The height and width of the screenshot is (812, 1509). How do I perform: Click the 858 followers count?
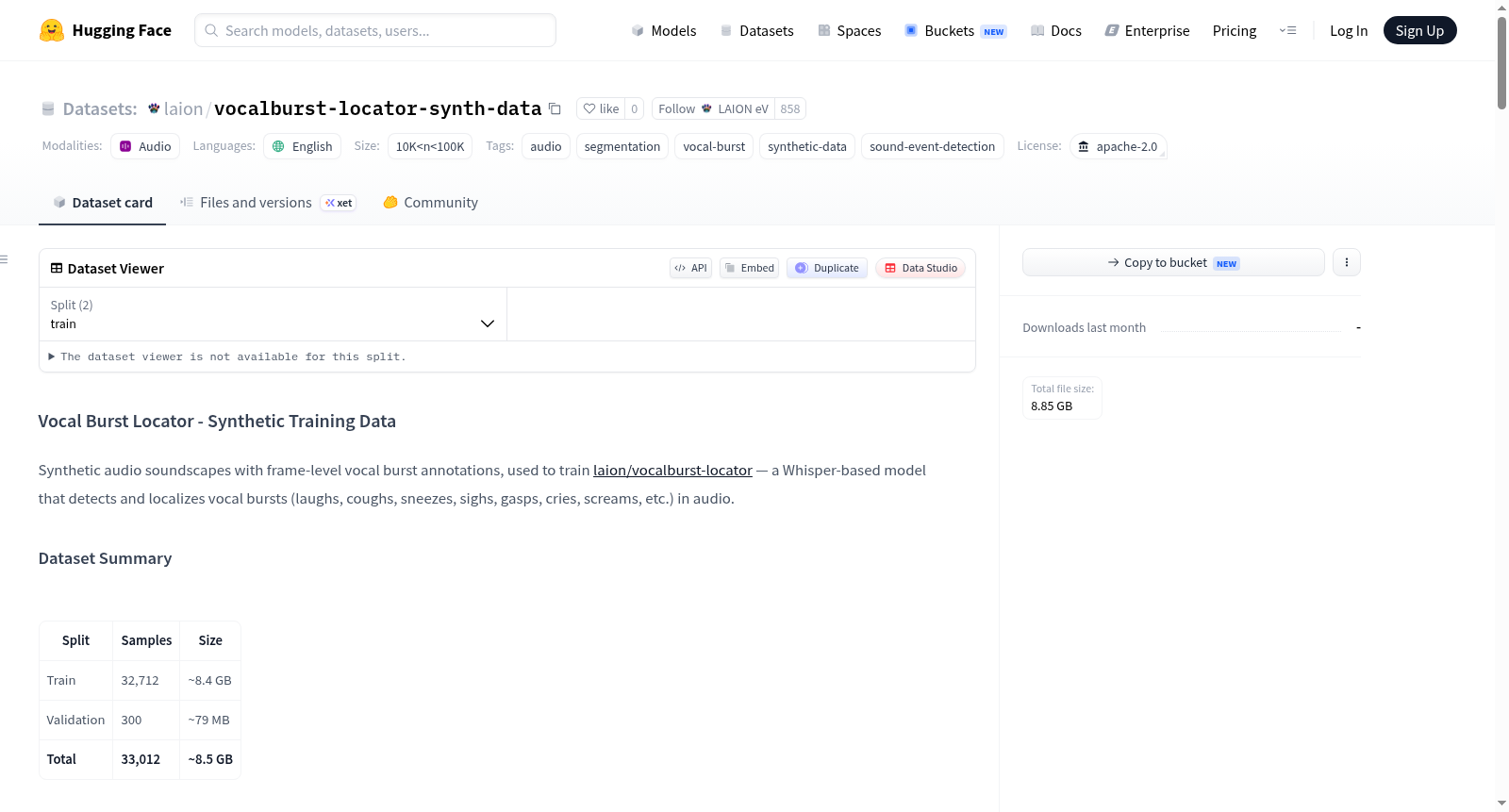tap(790, 108)
